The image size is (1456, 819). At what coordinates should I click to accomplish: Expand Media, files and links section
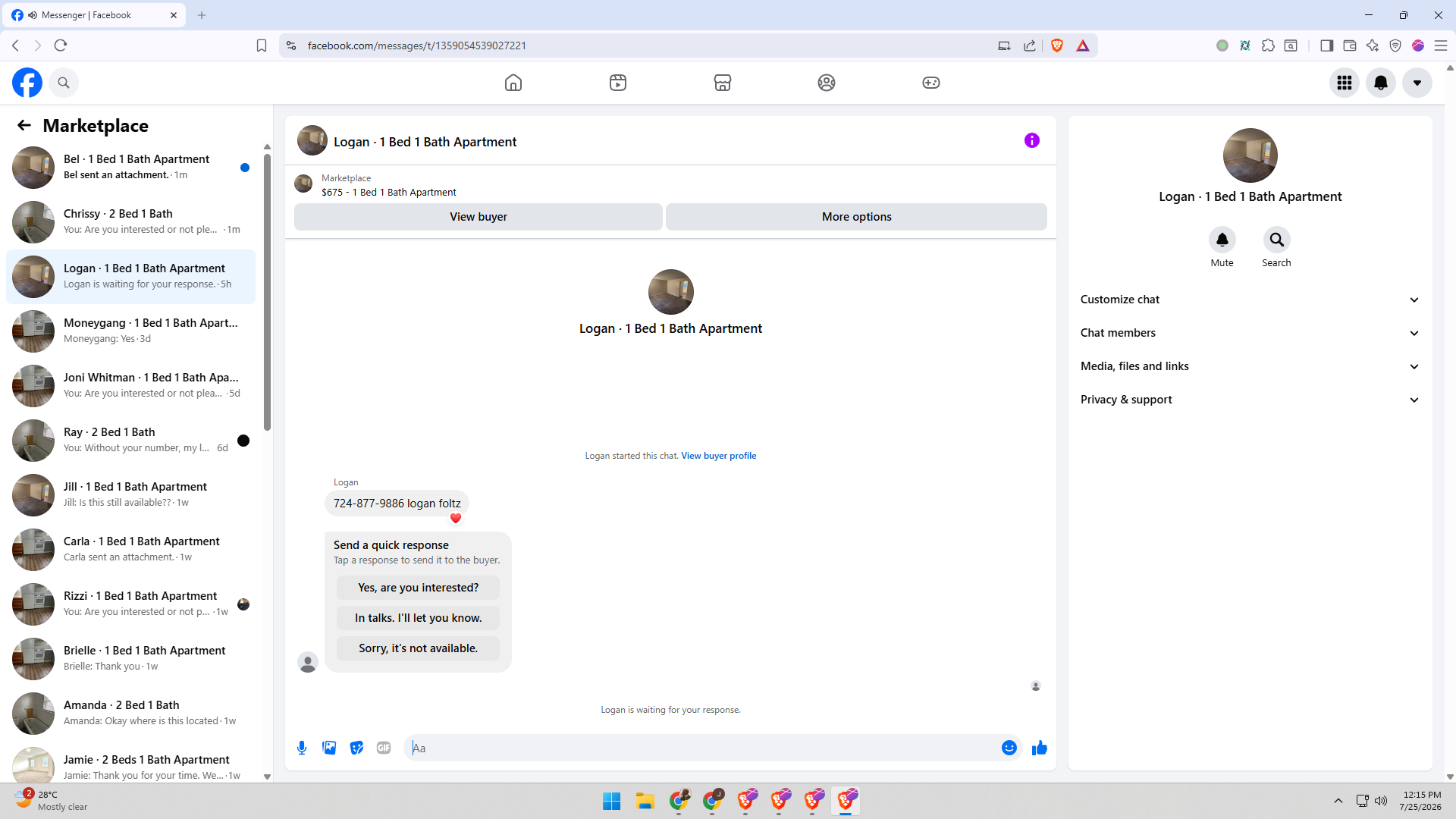(1250, 366)
